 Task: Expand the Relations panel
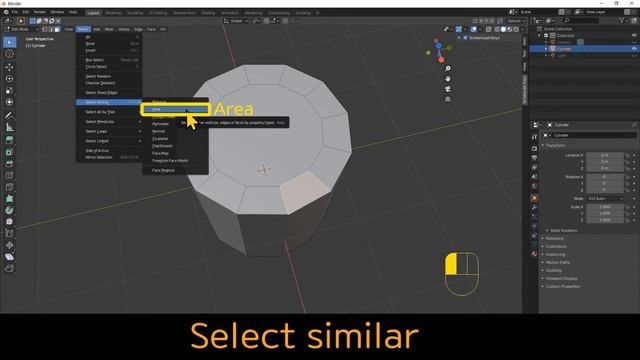(554, 238)
